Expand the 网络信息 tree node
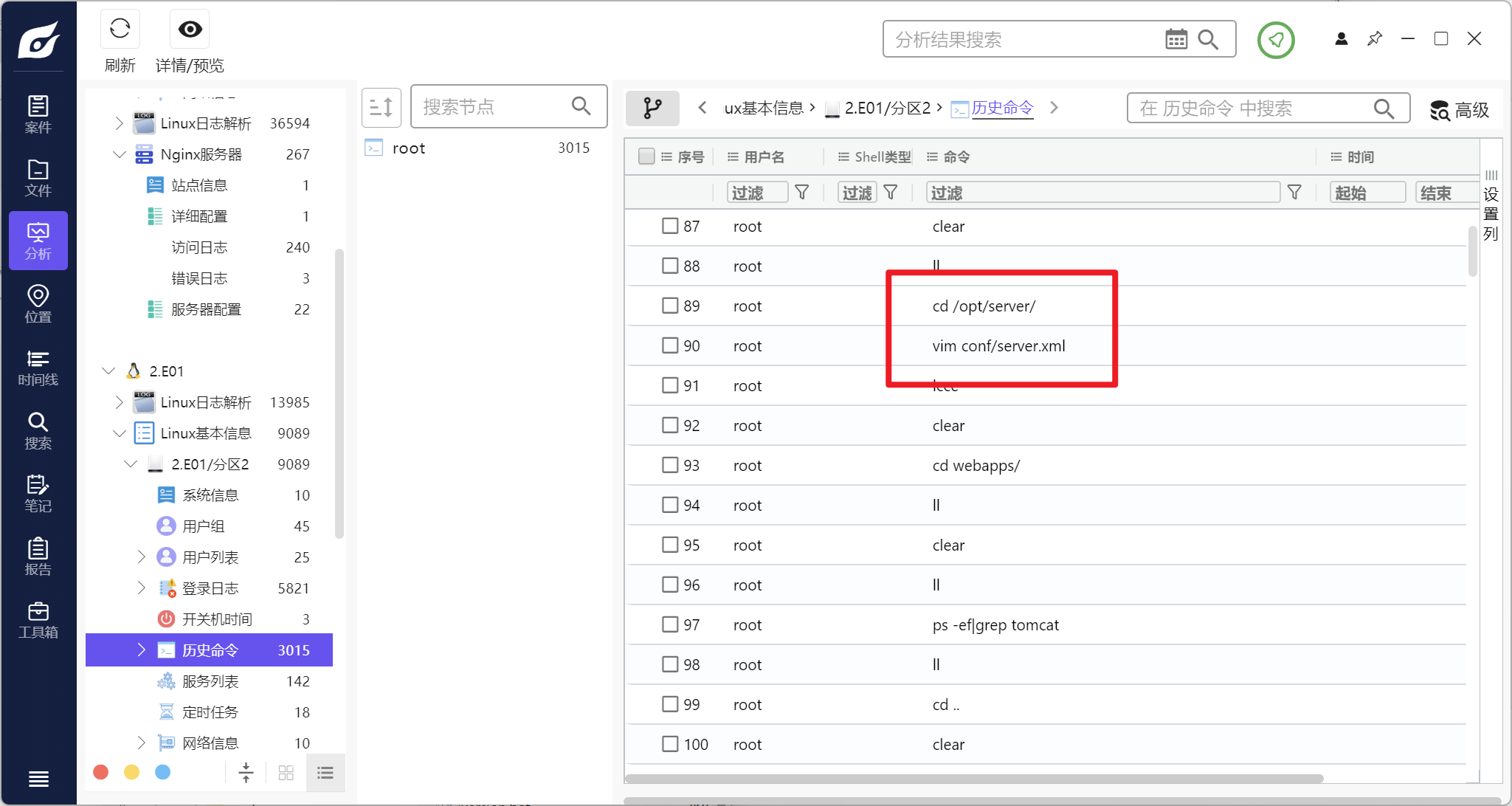 pos(141,743)
